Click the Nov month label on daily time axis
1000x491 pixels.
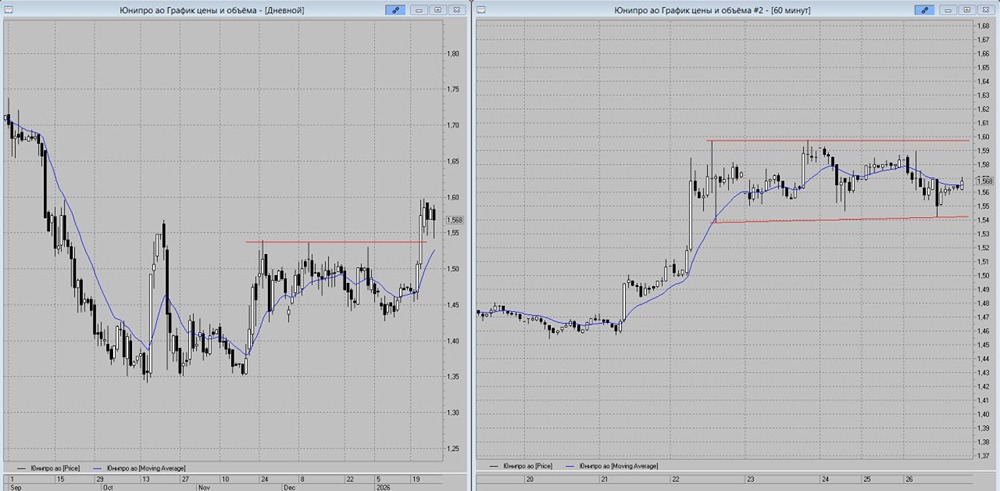pyautogui.click(x=204, y=487)
